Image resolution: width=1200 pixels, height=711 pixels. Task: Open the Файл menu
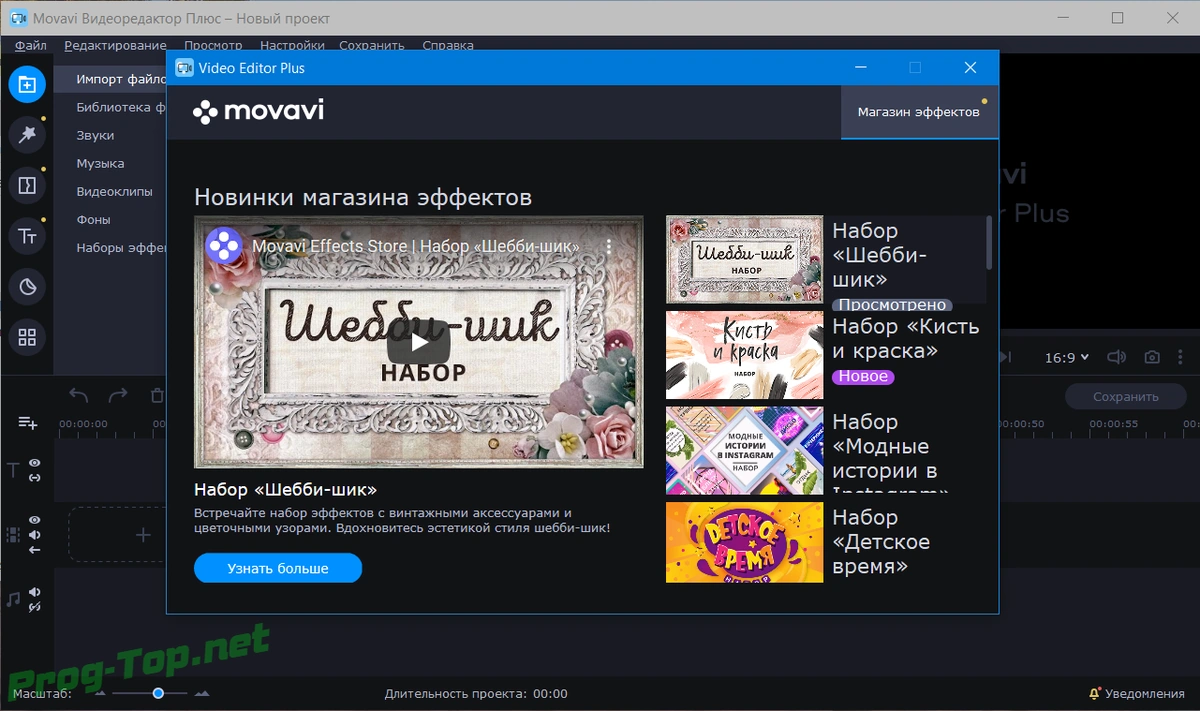[x=31, y=45]
